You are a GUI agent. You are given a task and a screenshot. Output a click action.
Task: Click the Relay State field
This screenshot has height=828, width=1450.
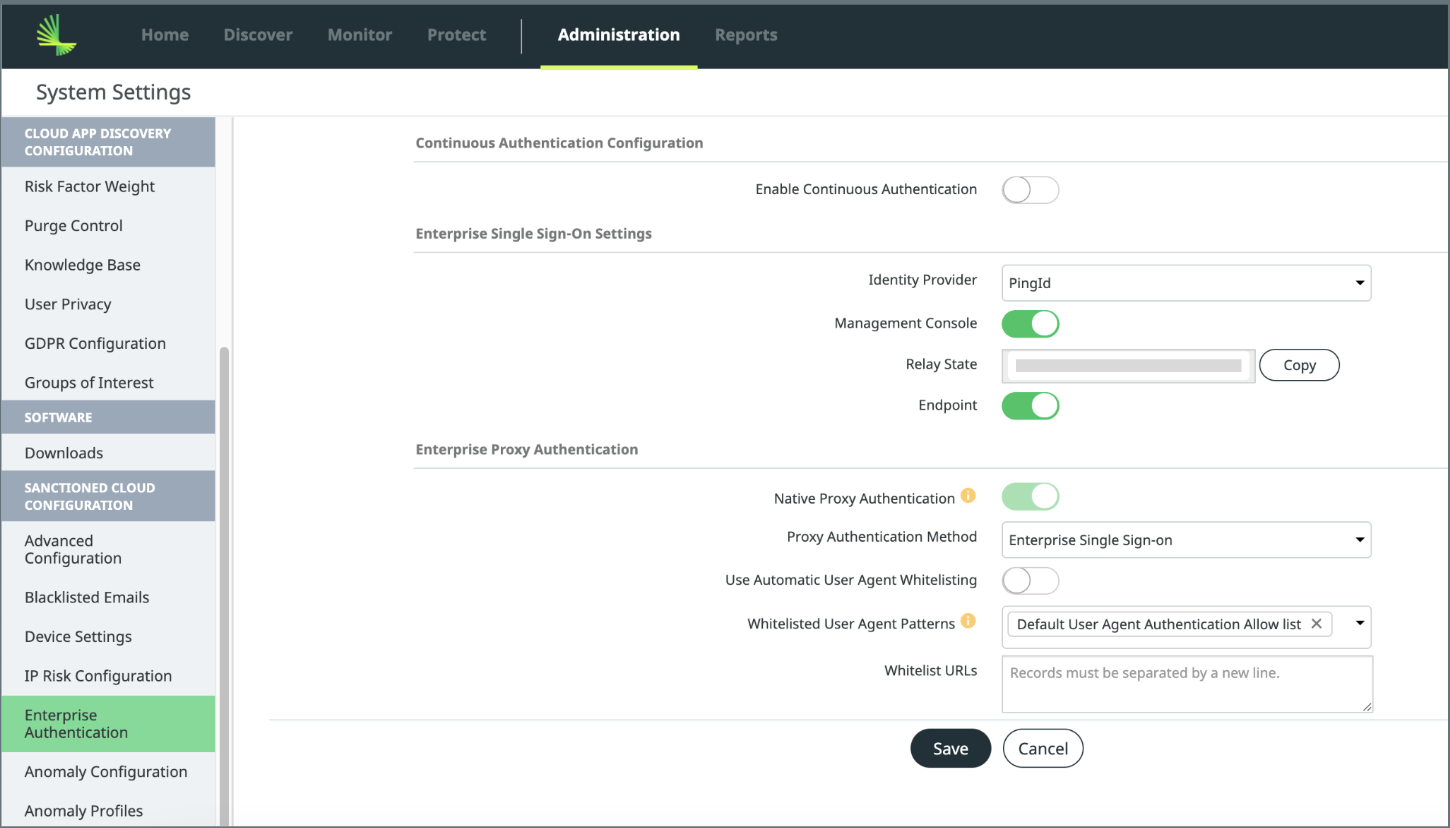pyautogui.click(x=1128, y=366)
